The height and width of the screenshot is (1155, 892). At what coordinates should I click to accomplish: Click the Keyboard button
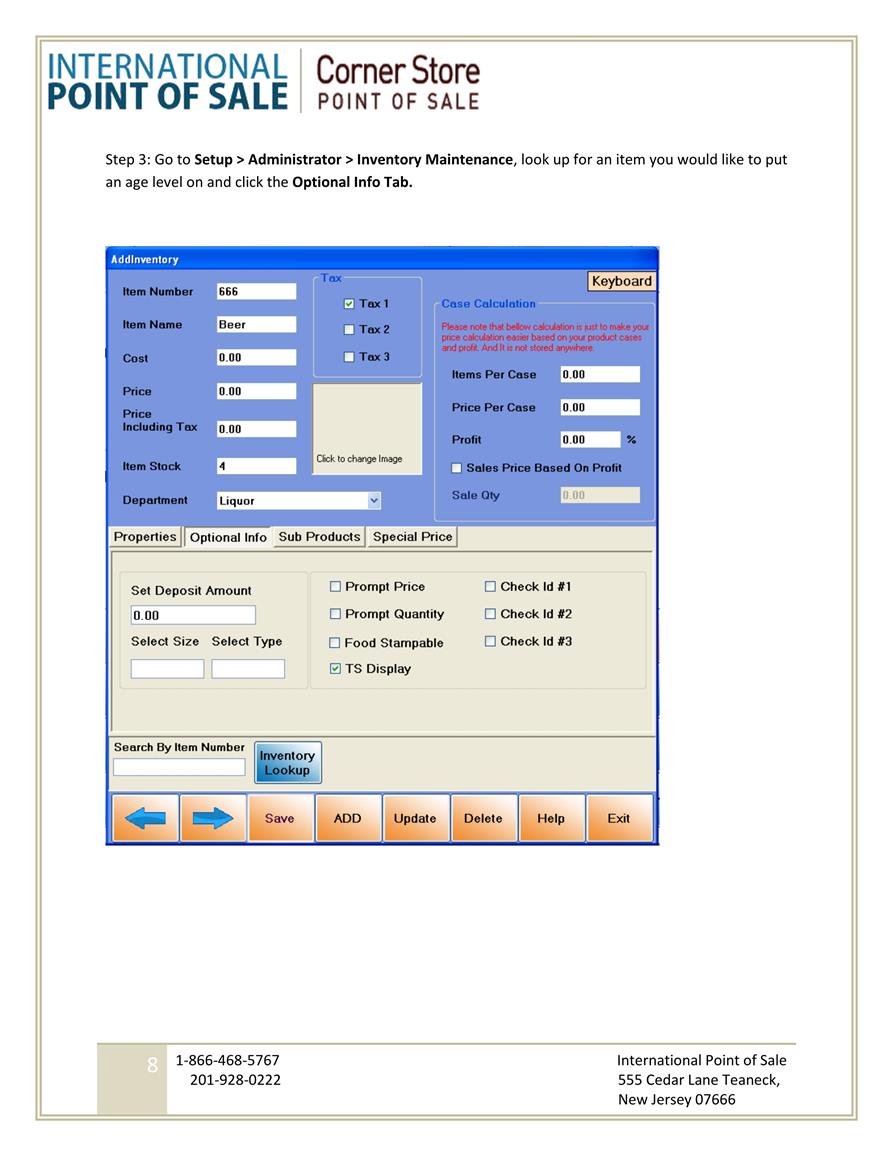[x=622, y=281]
